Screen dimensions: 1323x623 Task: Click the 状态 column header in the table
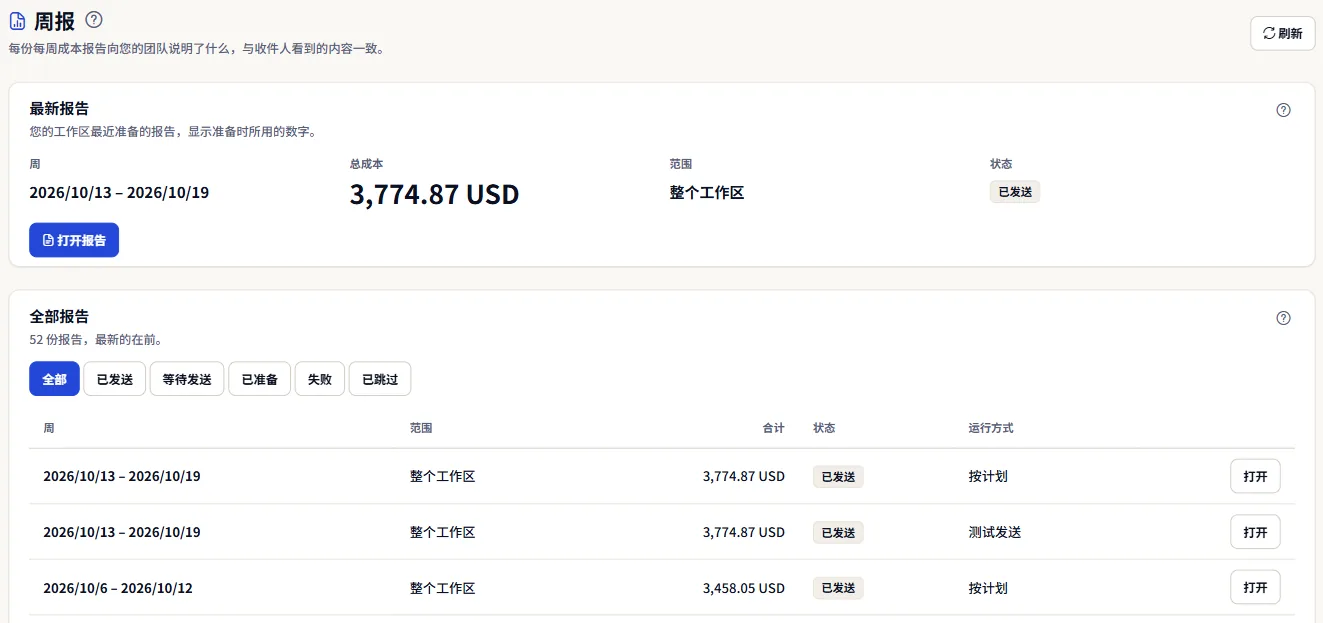825,428
